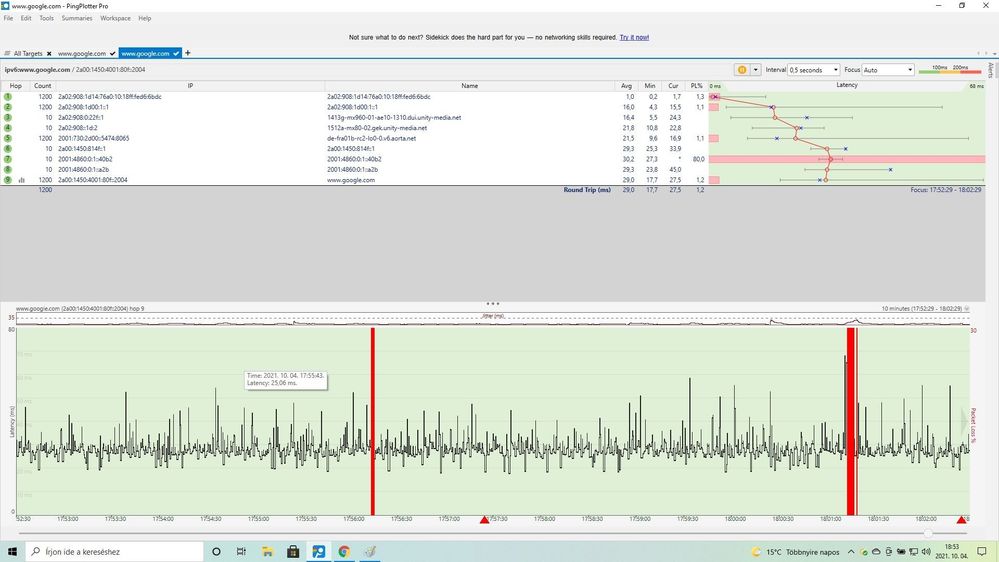The image size is (999, 562).
Task: Select the green hop 3 circle icon
Action: click(x=8, y=117)
